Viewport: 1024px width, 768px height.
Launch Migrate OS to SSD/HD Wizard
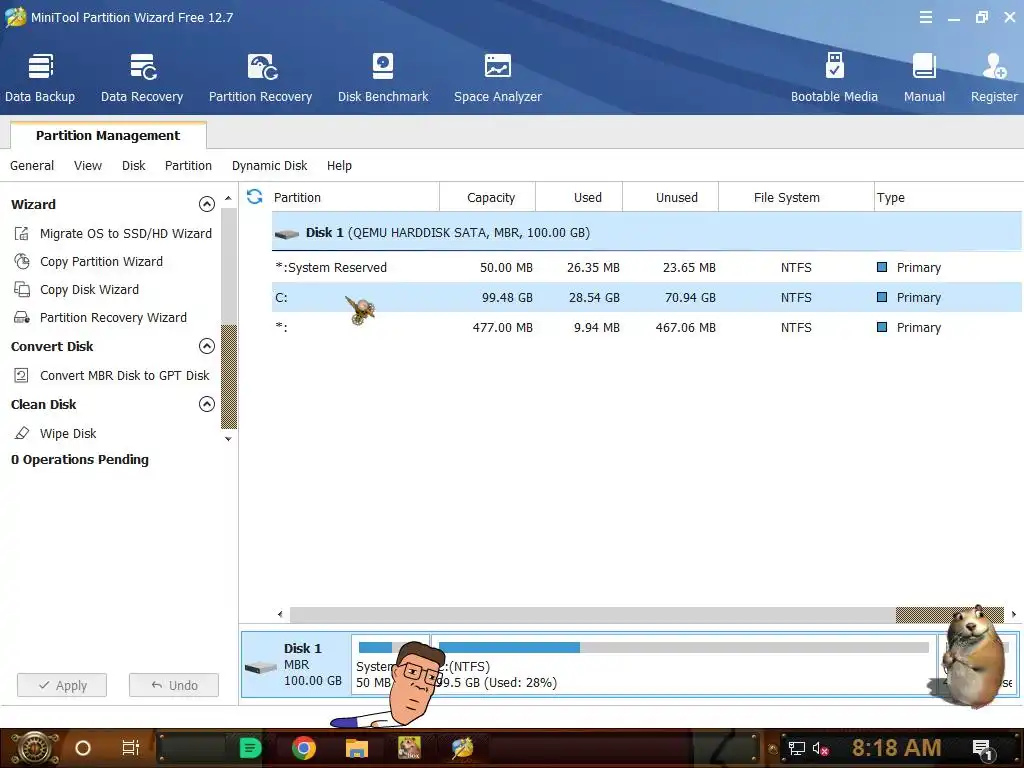point(125,233)
